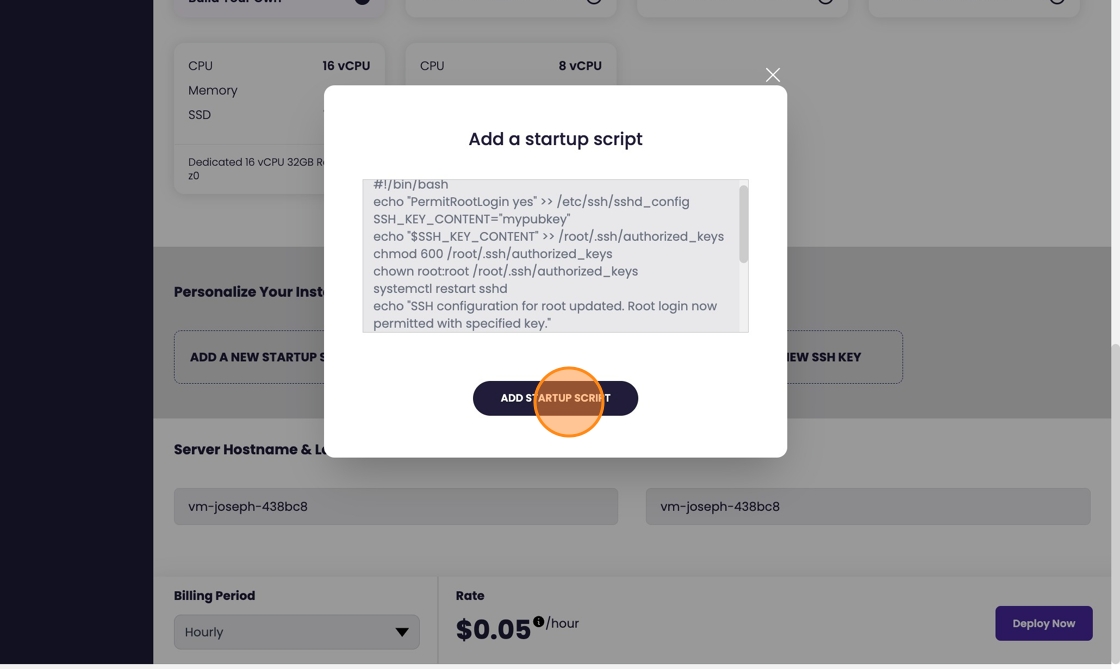Select the fourth top-row plan radio button
This screenshot has width=1120, height=669.
point(1057,1)
